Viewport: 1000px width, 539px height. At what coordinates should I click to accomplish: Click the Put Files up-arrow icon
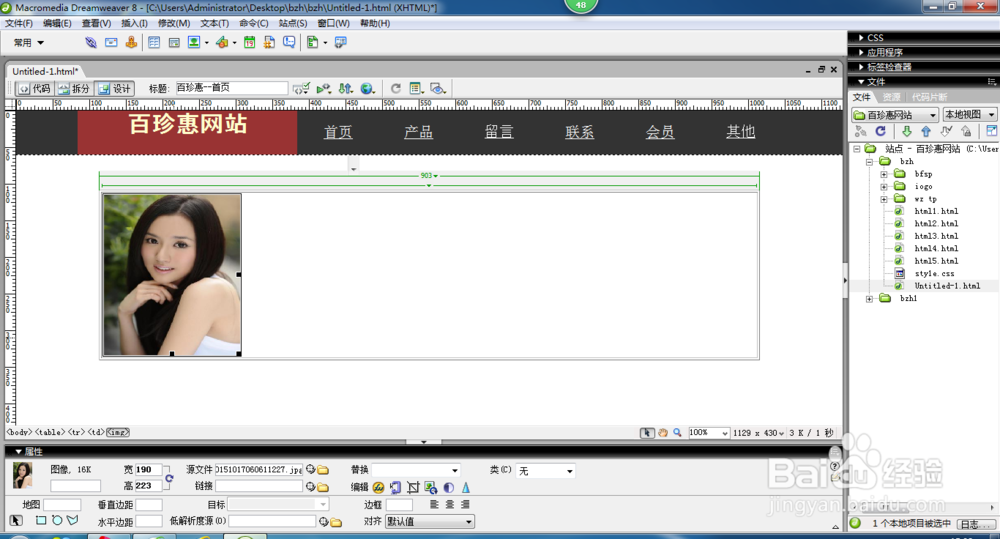(x=926, y=131)
